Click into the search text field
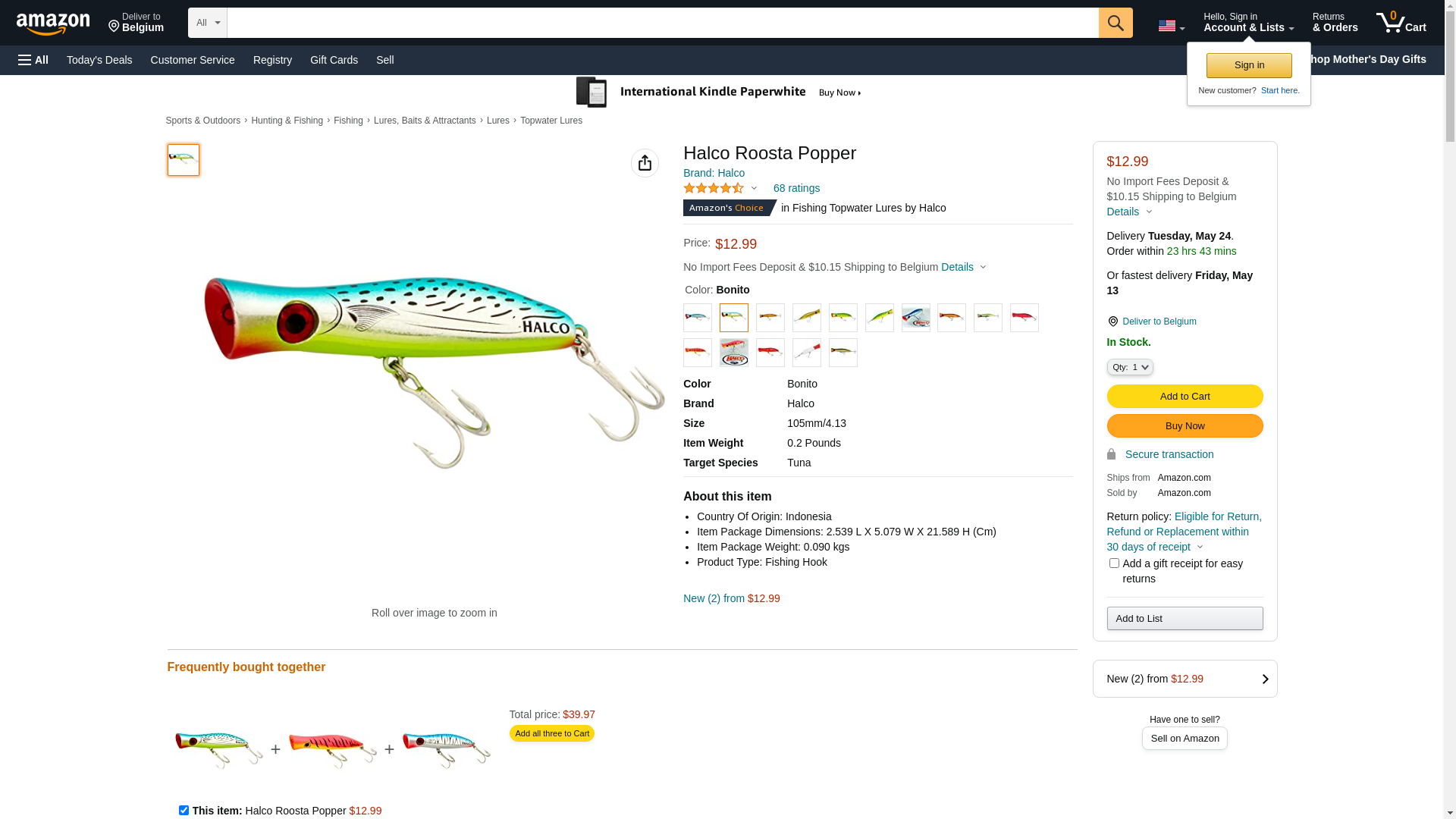Viewport: 1456px width, 819px height. click(662, 23)
